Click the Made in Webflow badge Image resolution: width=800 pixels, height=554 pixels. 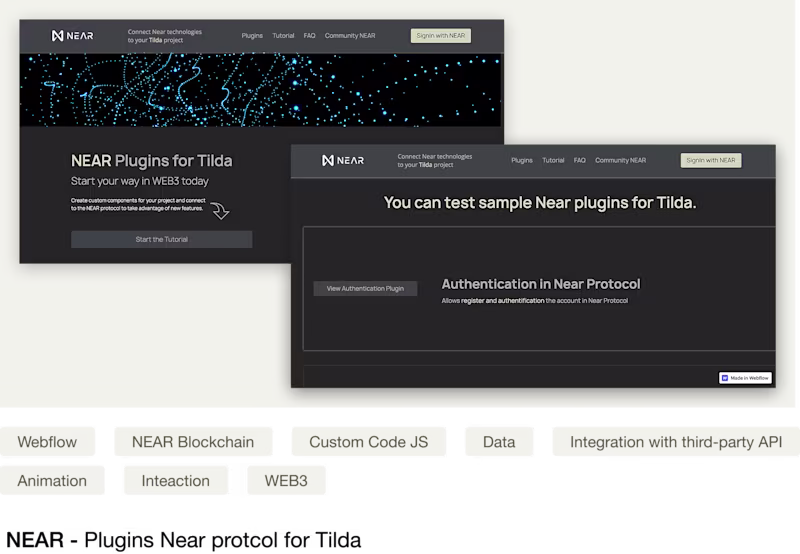pyautogui.click(x=745, y=378)
